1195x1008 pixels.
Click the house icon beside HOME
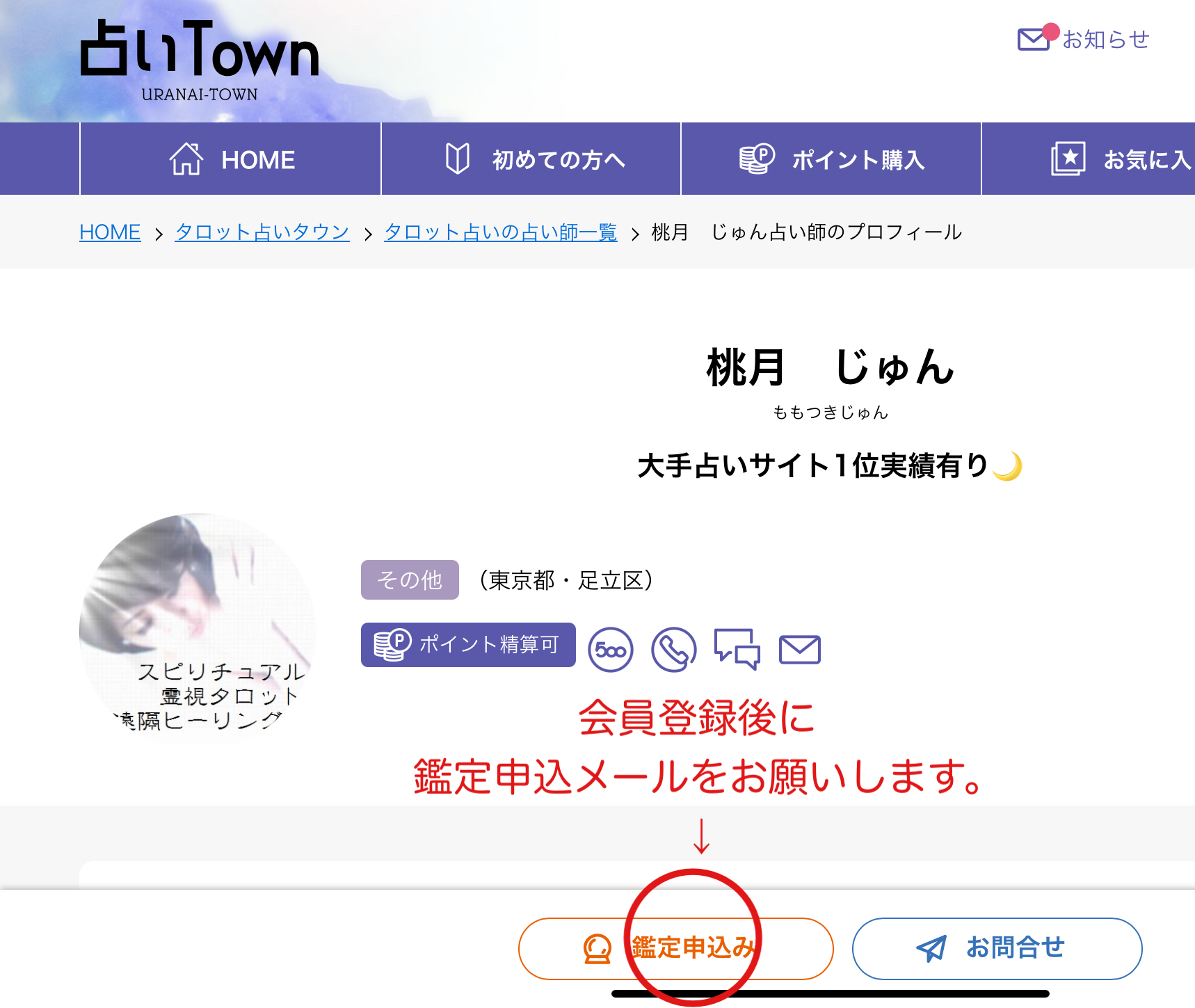[186, 159]
